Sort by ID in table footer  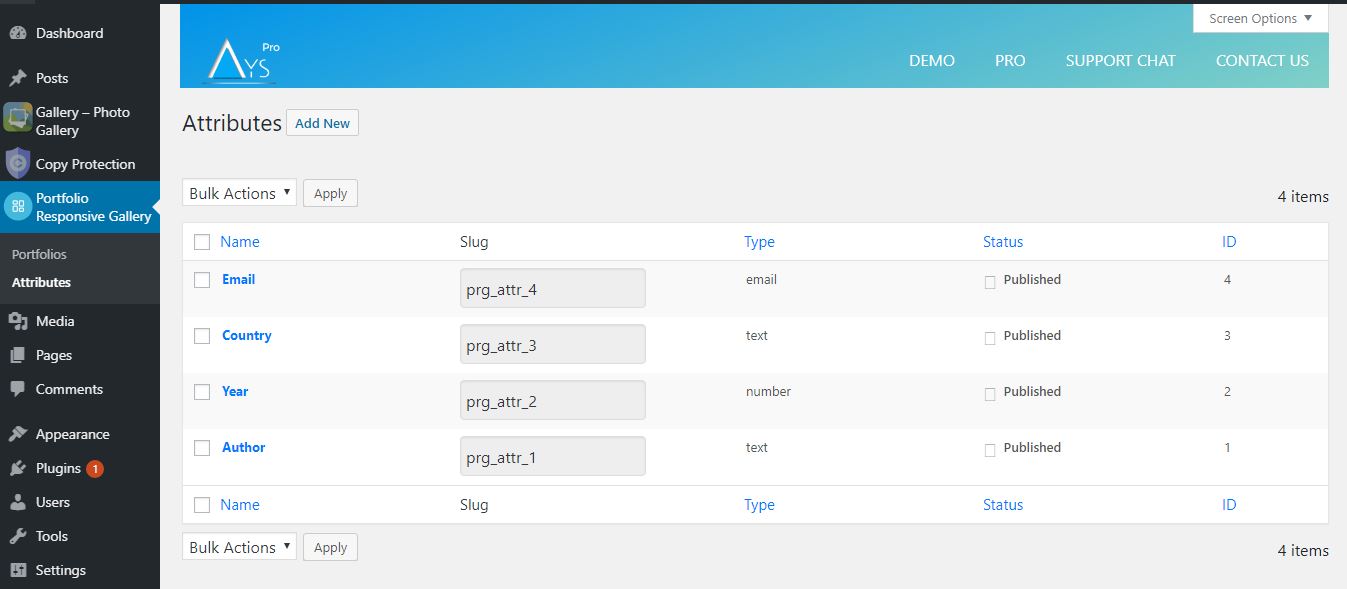click(x=1229, y=504)
